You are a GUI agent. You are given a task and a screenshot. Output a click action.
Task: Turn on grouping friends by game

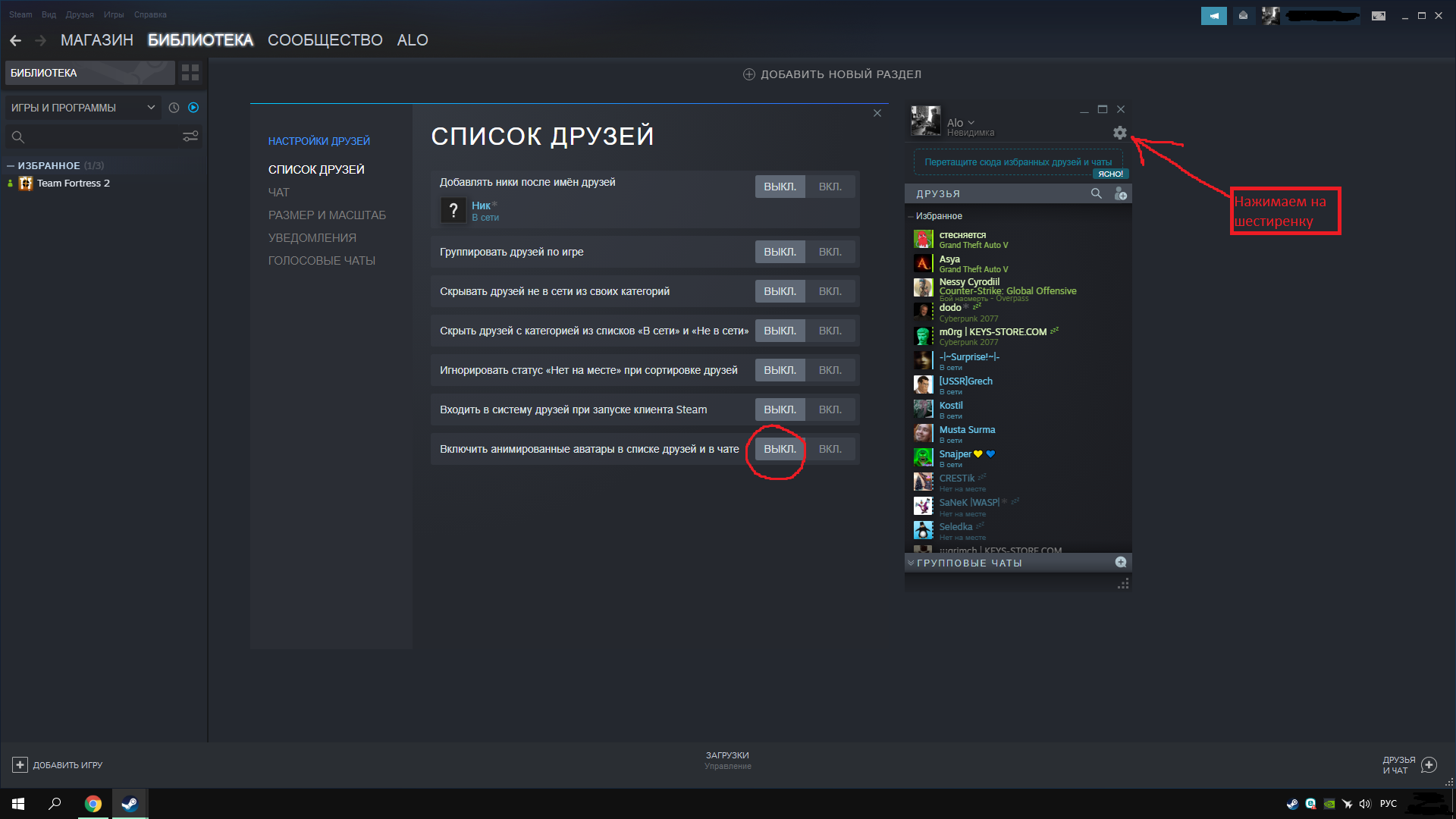pyautogui.click(x=830, y=252)
